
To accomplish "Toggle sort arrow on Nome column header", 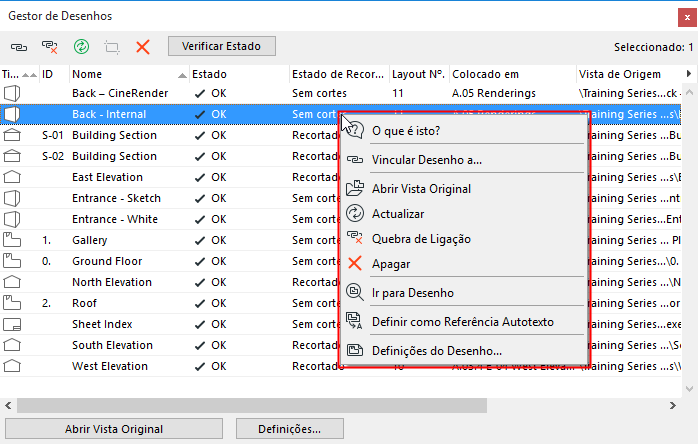I will point(181,74).
